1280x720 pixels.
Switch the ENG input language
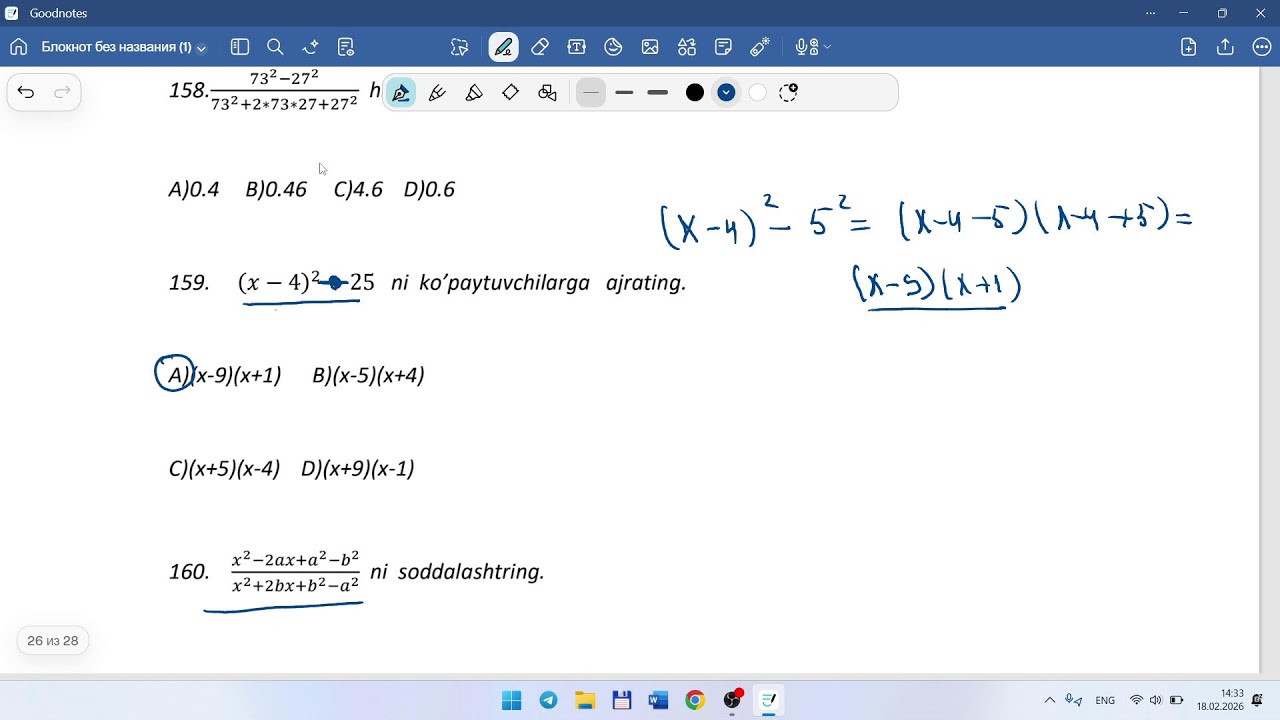(x=1105, y=700)
